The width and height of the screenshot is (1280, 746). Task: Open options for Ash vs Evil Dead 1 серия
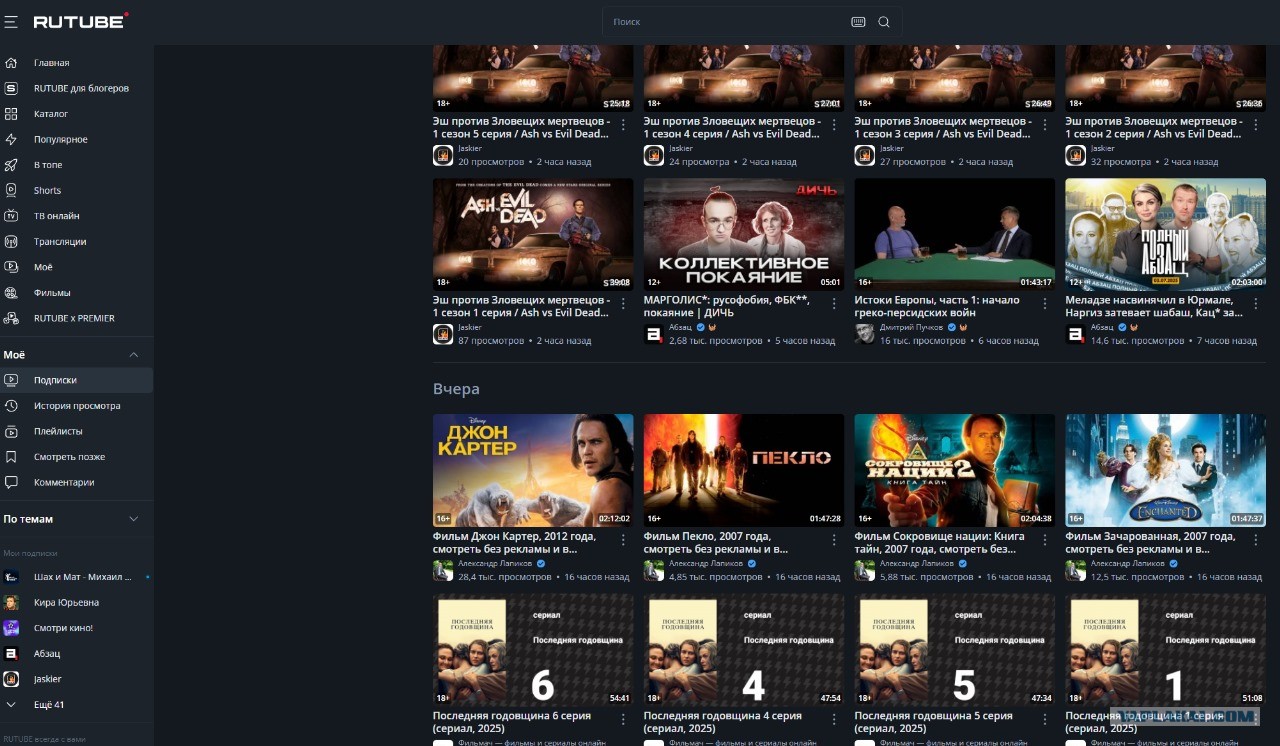(623, 304)
